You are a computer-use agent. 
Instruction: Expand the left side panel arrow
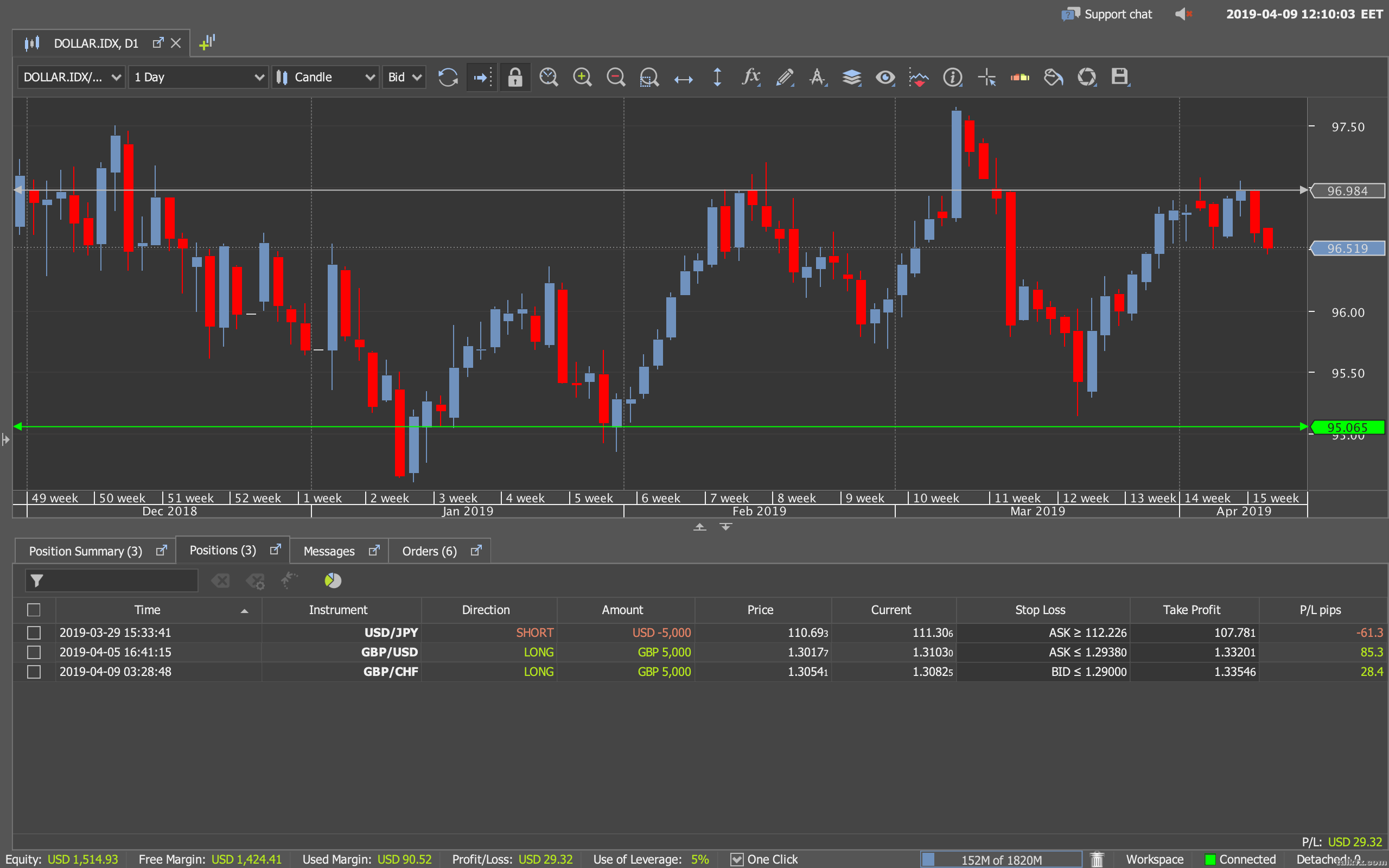[6, 440]
